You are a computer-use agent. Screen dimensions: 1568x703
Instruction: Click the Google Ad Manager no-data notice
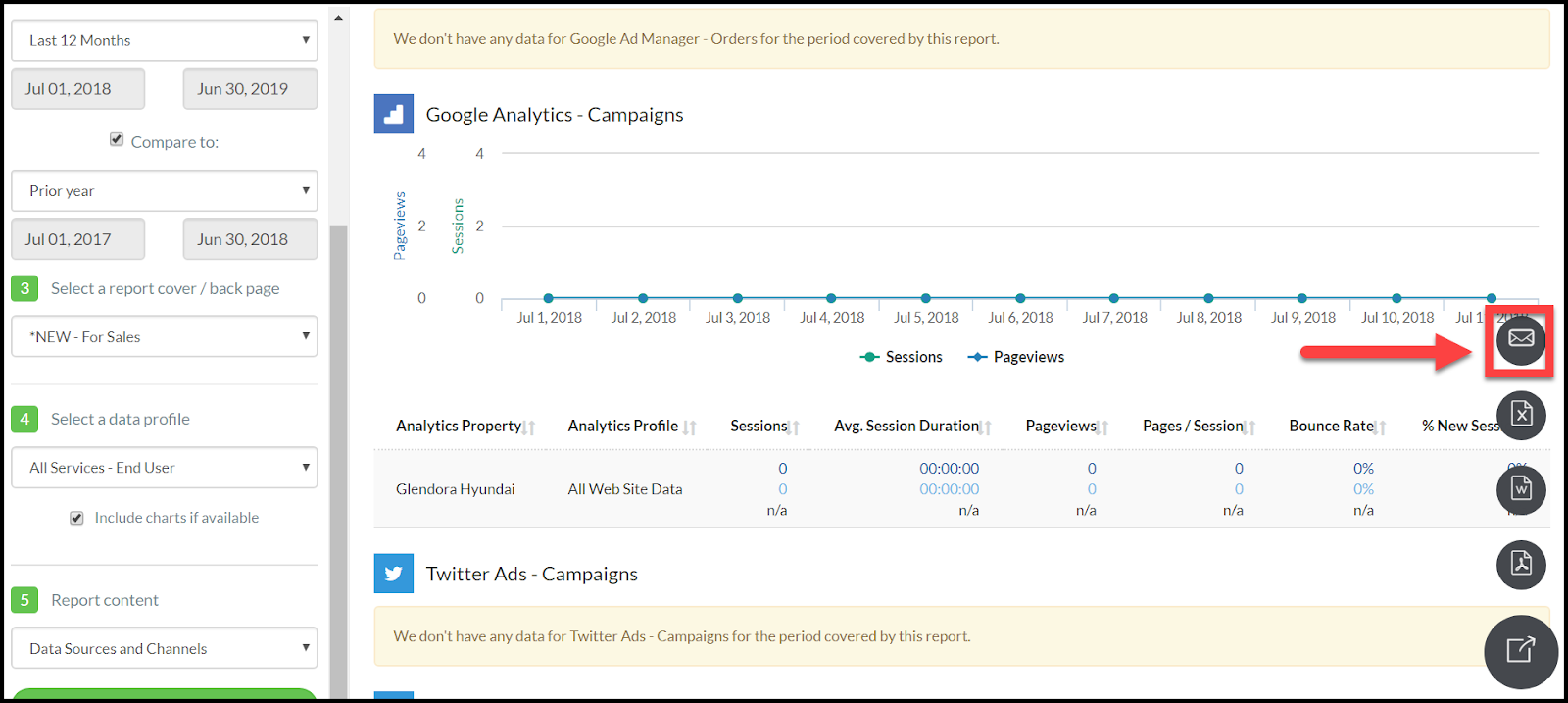point(961,39)
